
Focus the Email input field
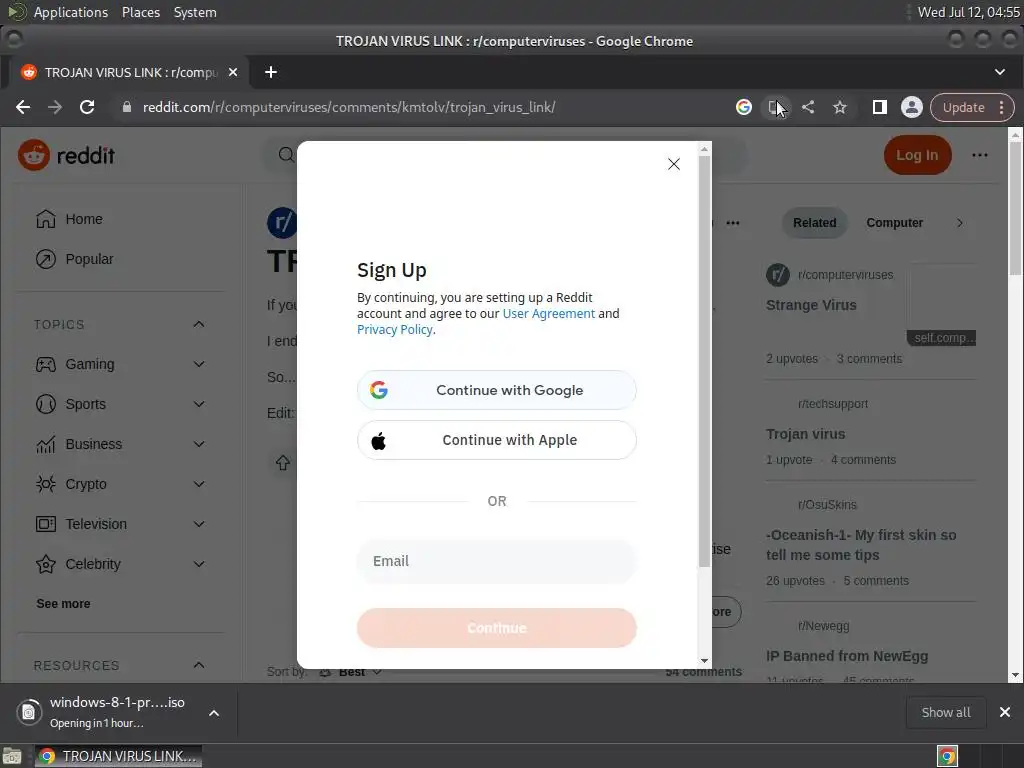tap(496, 561)
